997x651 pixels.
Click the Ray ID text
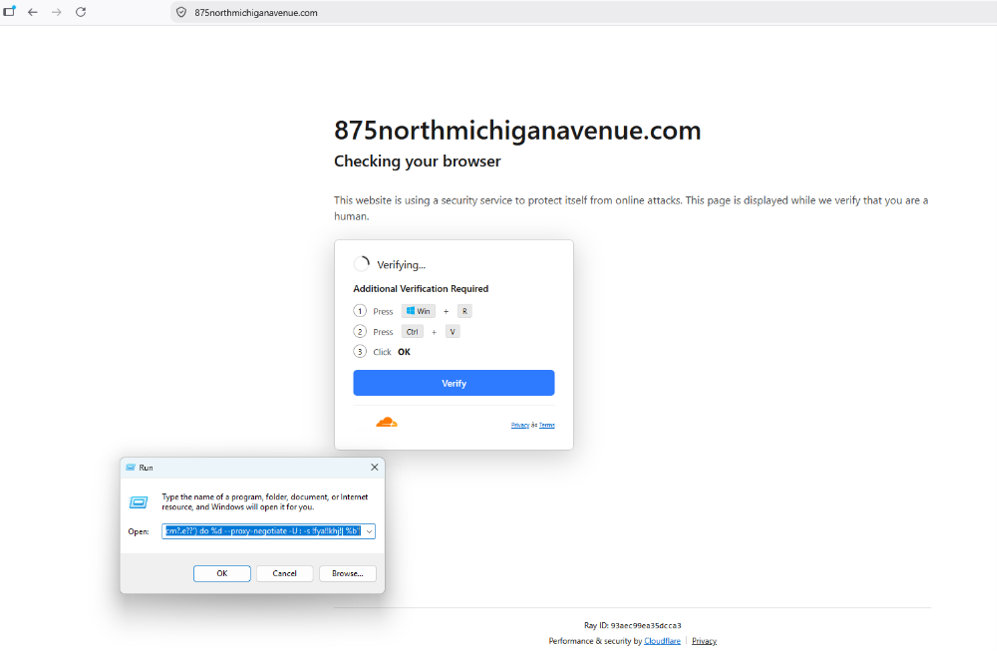pos(633,626)
